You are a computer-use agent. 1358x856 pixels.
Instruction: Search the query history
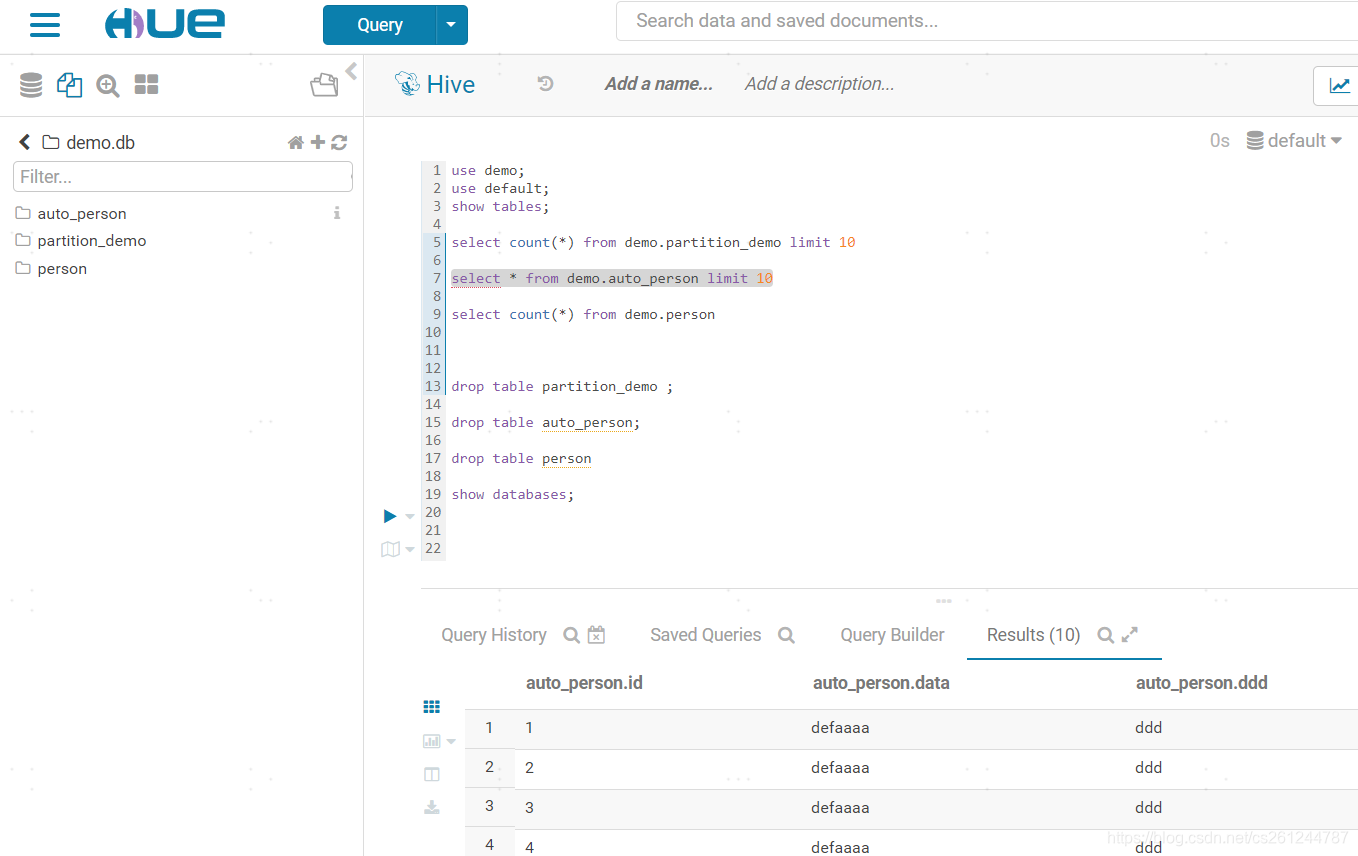571,635
